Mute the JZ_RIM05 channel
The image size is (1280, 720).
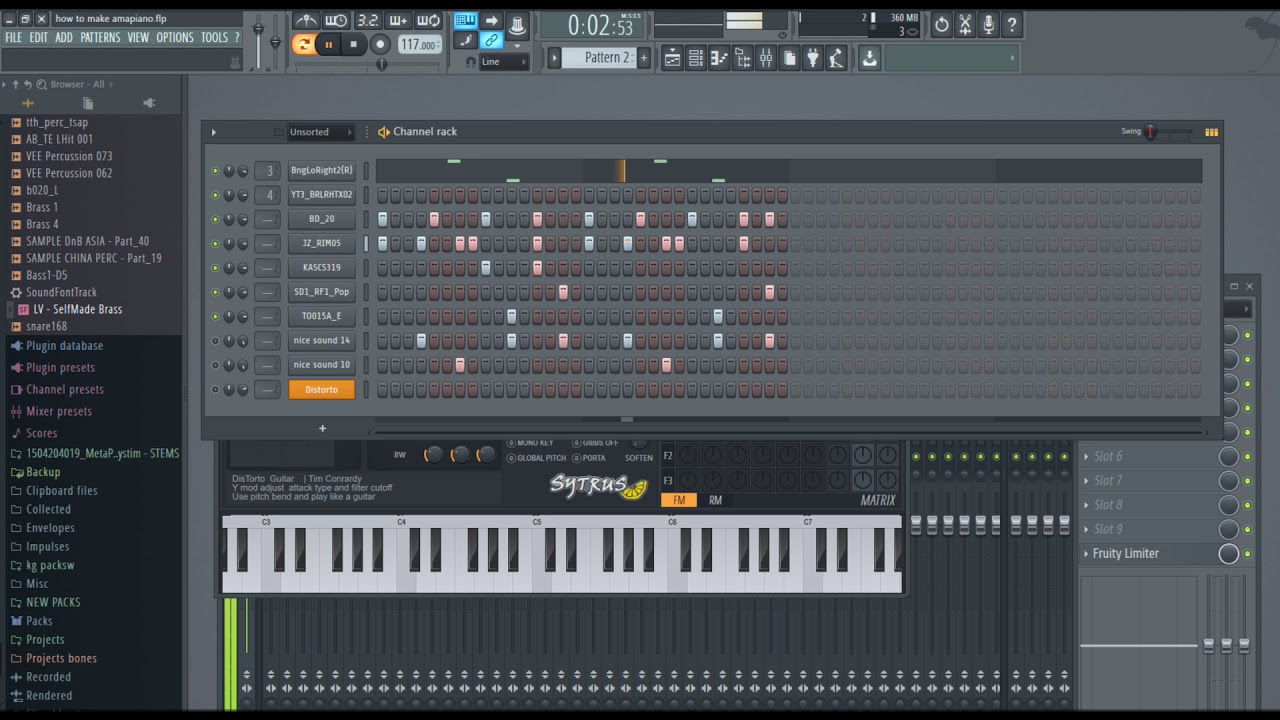(215, 243)
